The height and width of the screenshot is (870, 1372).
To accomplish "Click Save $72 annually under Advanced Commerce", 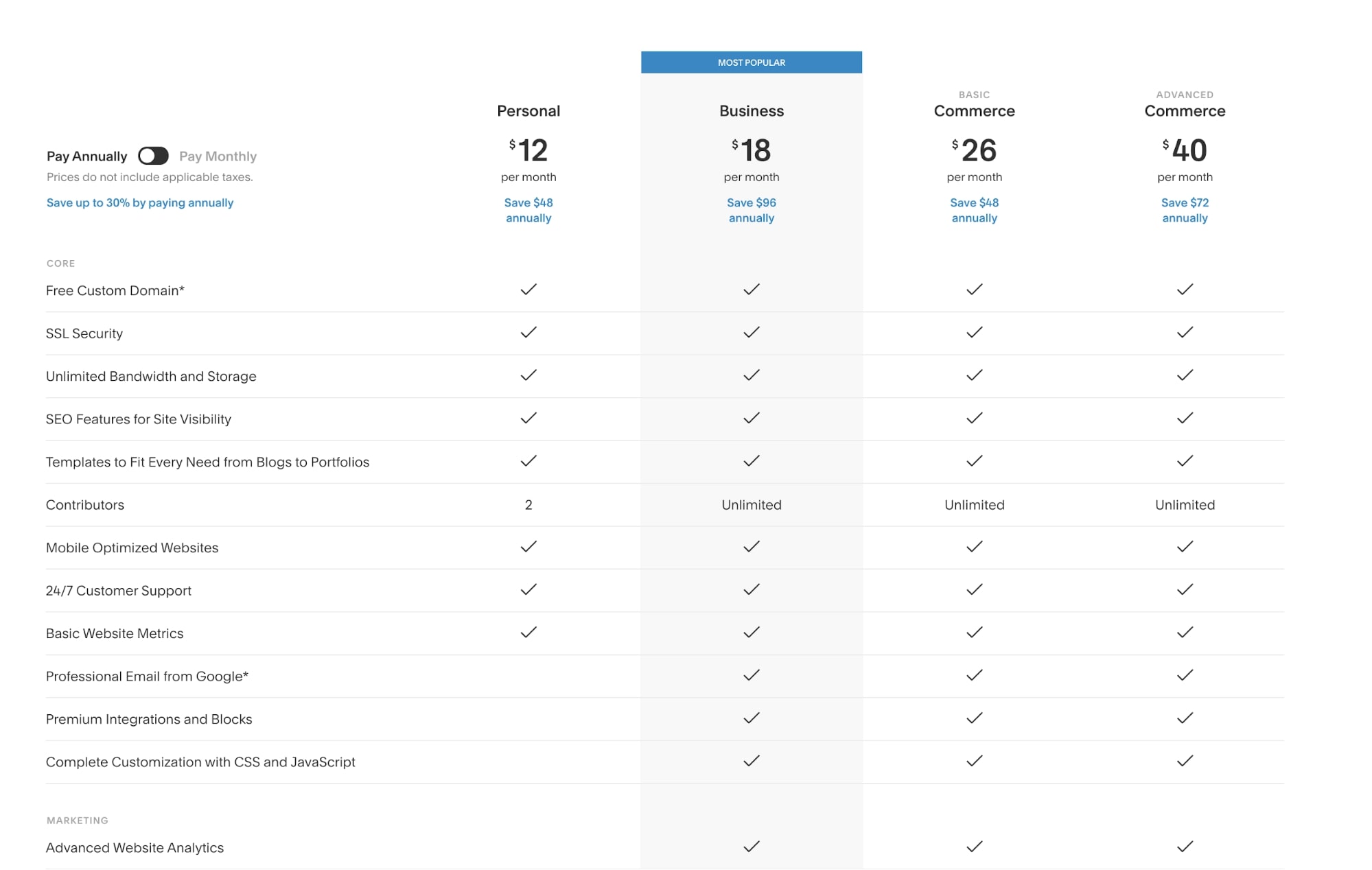I will (1185, 210).
